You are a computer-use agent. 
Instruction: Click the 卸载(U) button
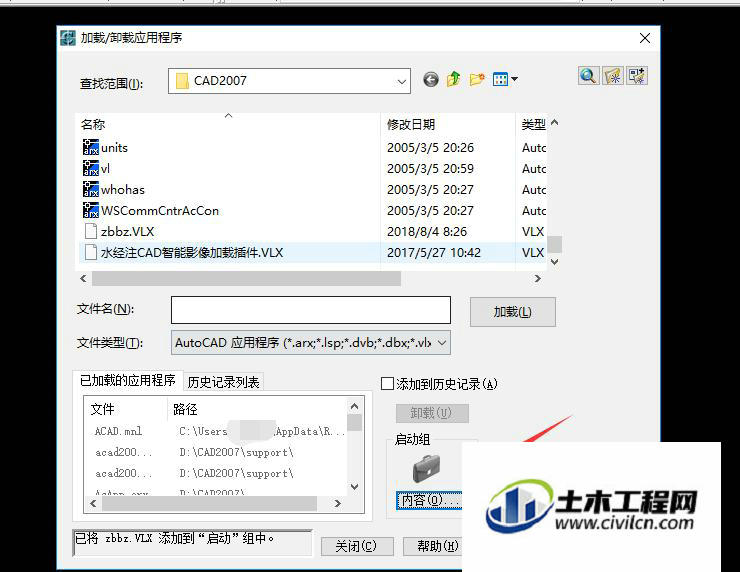(432, 413)
